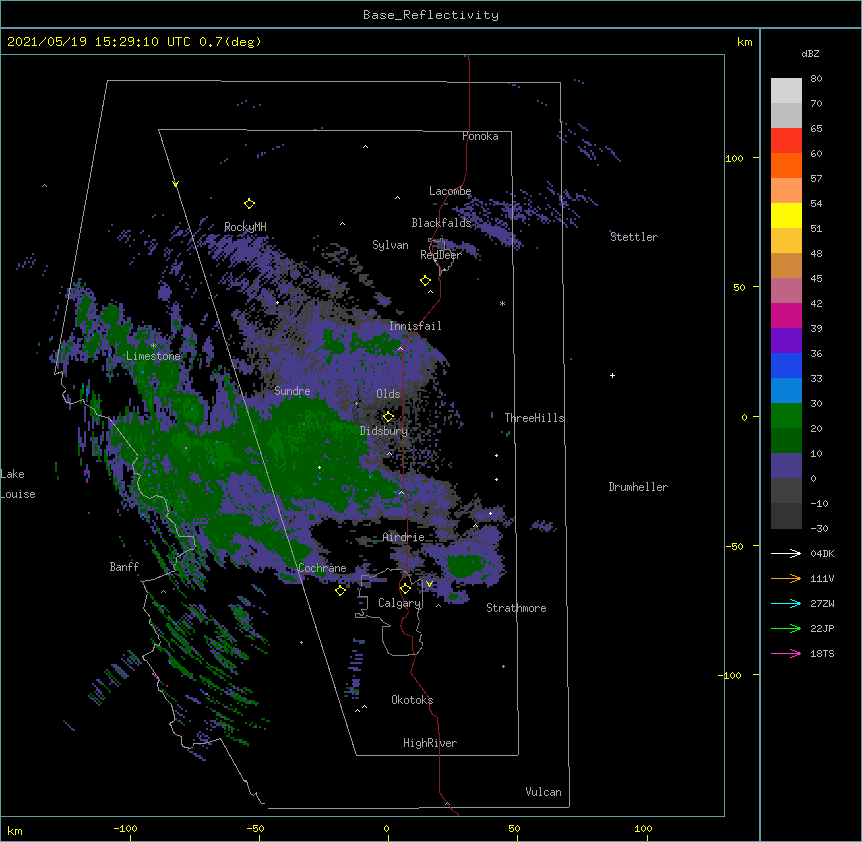Click the Limestone label
The image size is (862, 842).
click(x=153, y=356)
